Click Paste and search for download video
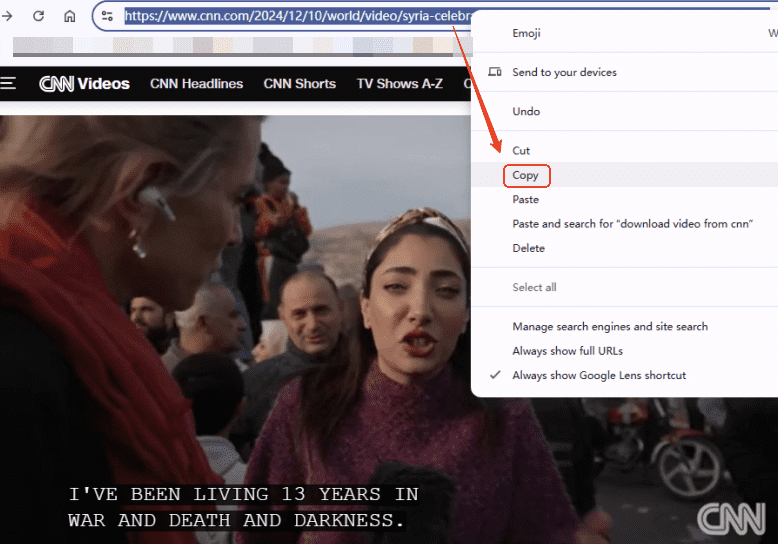 tap(633, 224)
